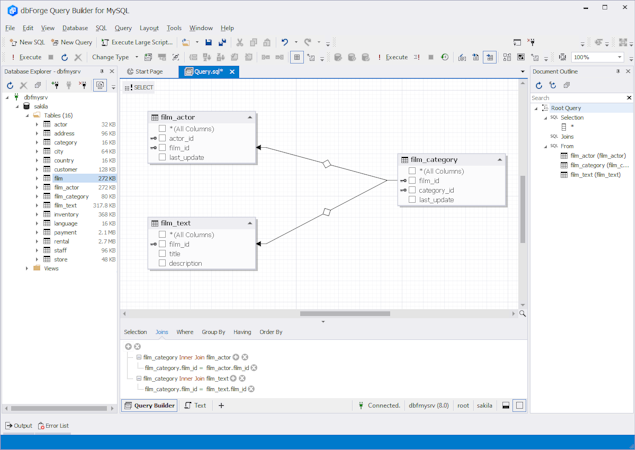Screen dimensions: 635x450
Task: Open the zoom percentage dropdown
Action: click(x=617, y=58)
